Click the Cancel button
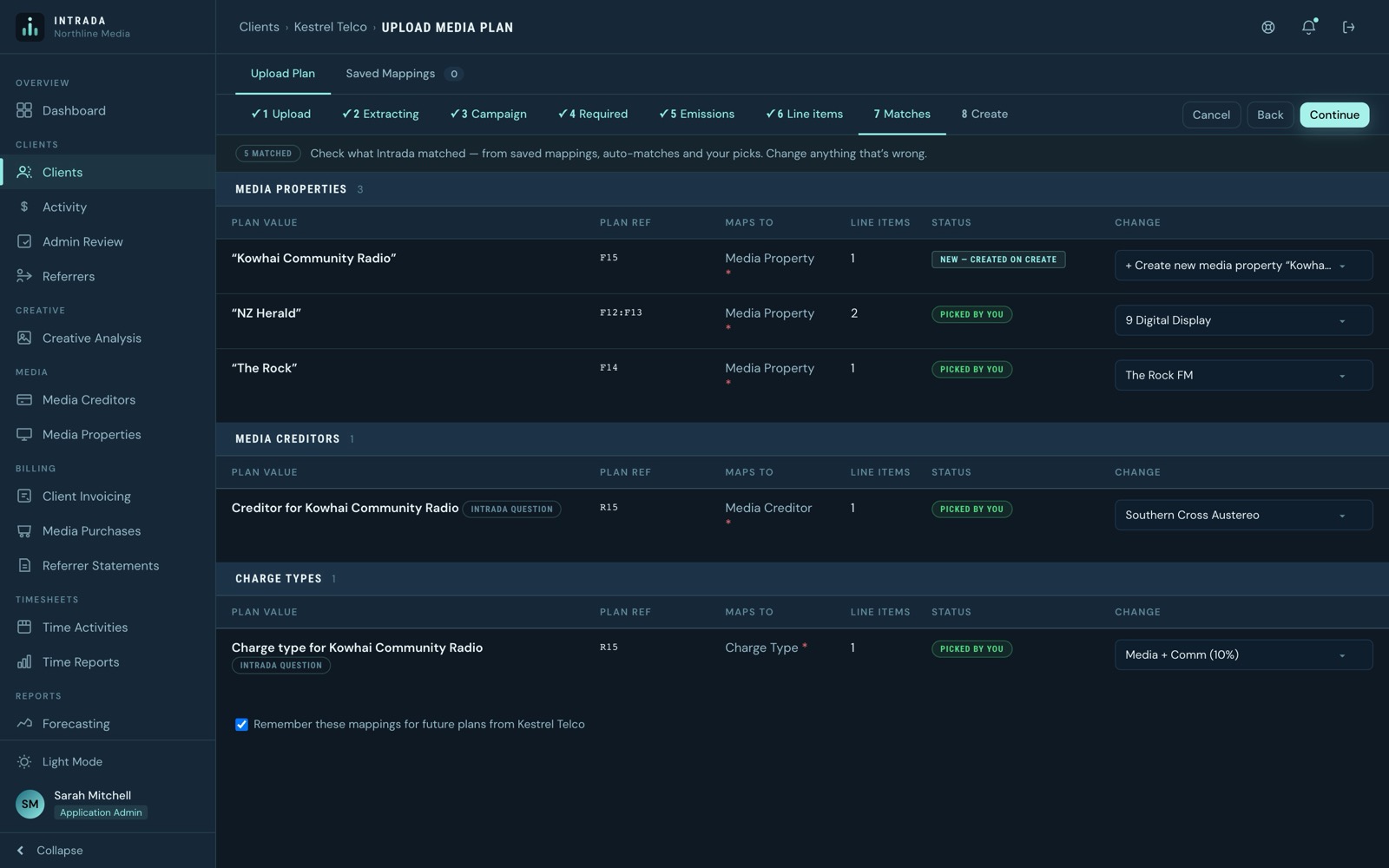Image resolution: width=1389 pixels, height=868 pixels. click(1211, 115)
